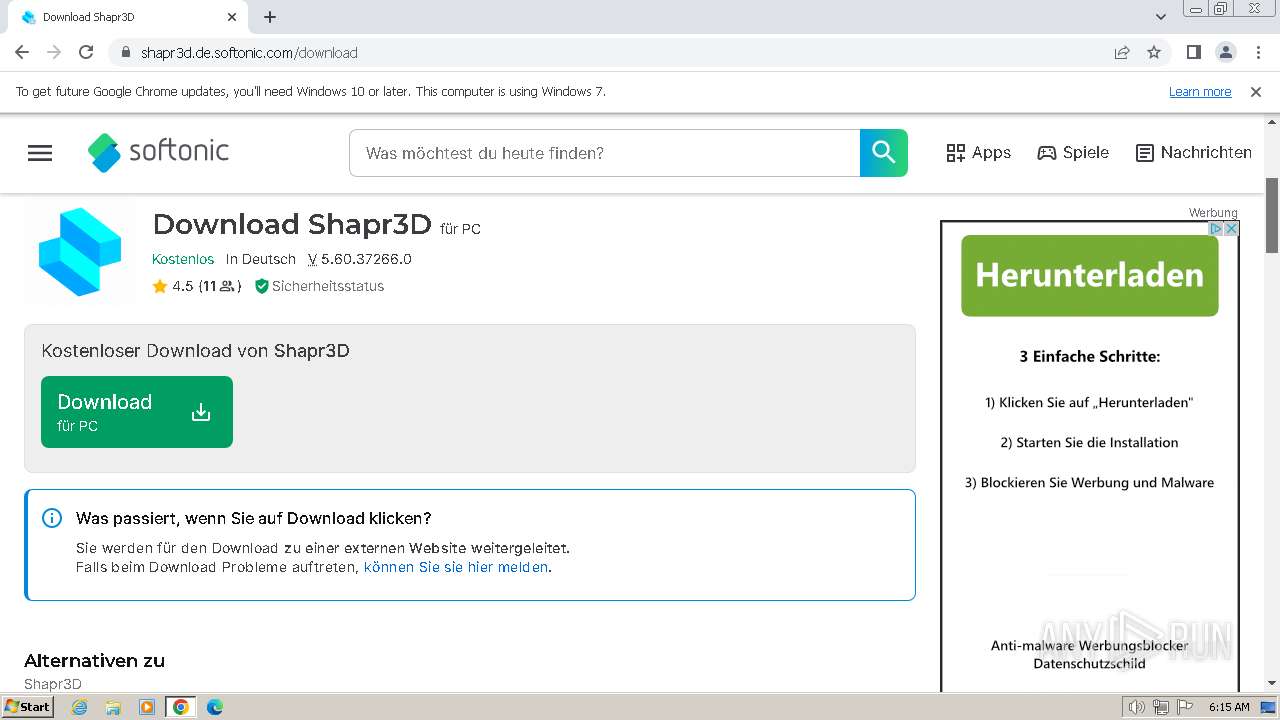Click the Softonic logo
Viewport: 1280px width, 720px height.
coord(158,152)
